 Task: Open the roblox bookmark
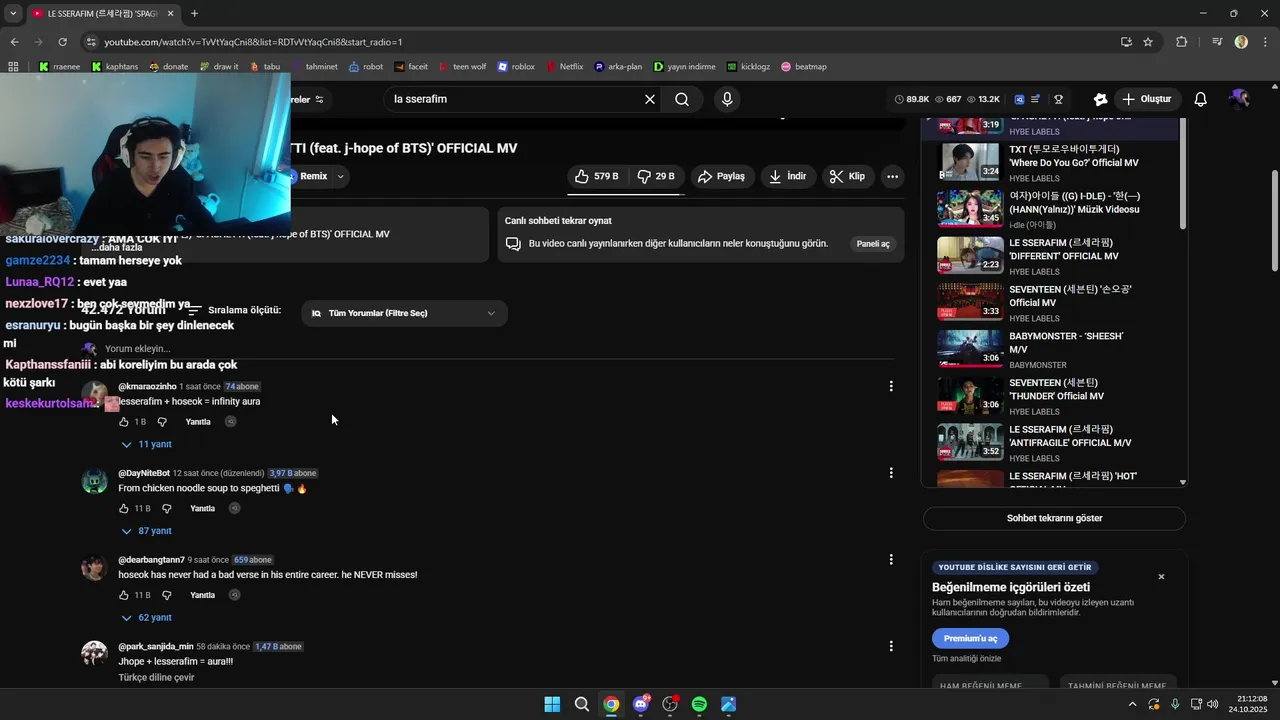coord(516,67)
